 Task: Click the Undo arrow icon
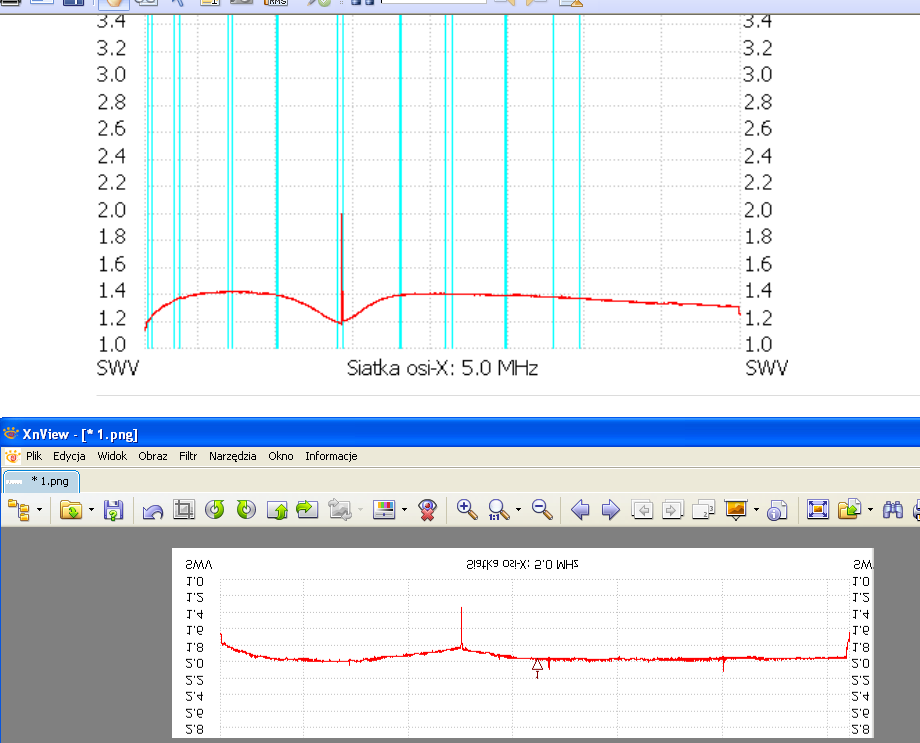coord(153,510)
